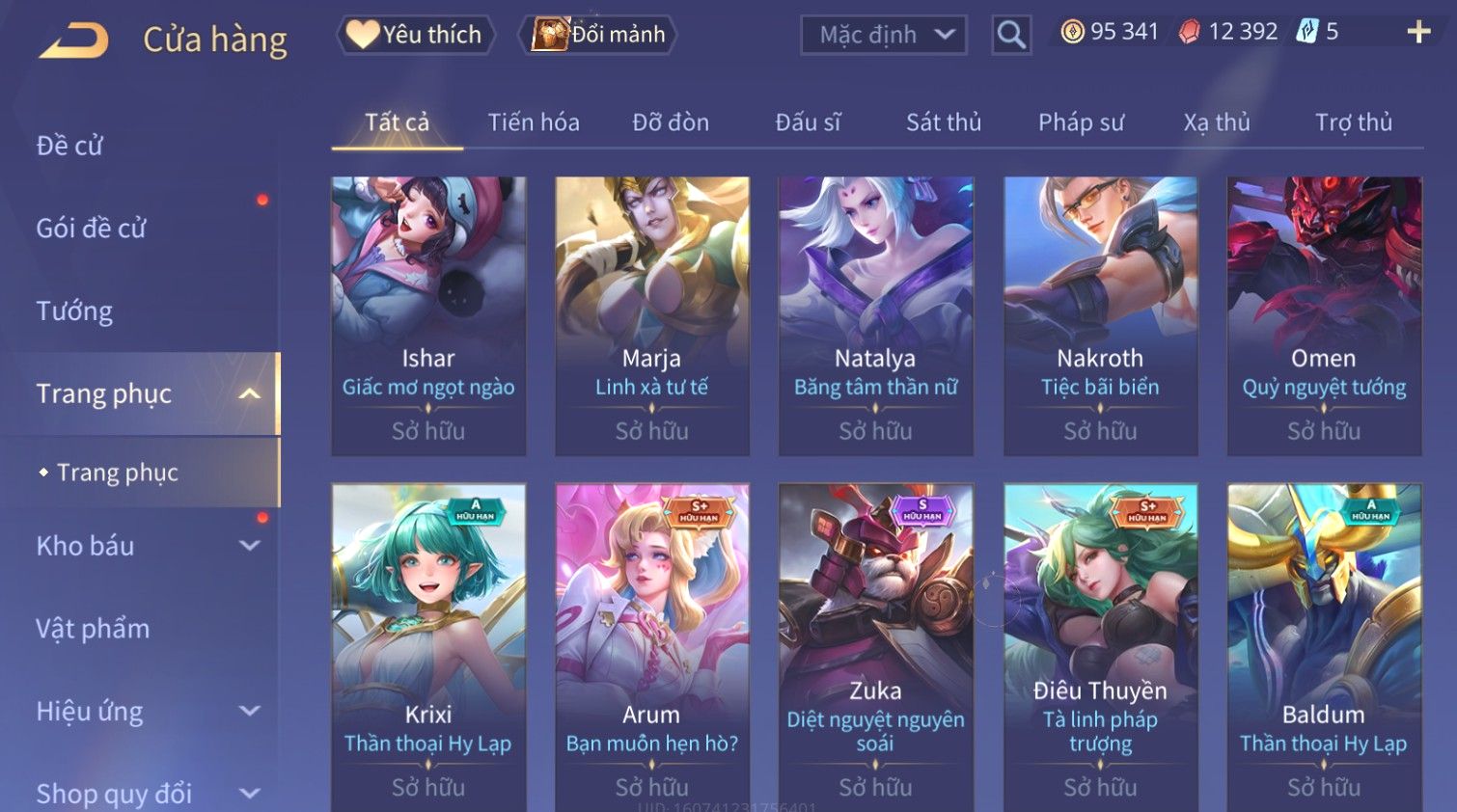Open search with the magnifier icon
1457x812 pixels.
(1011, 36)
